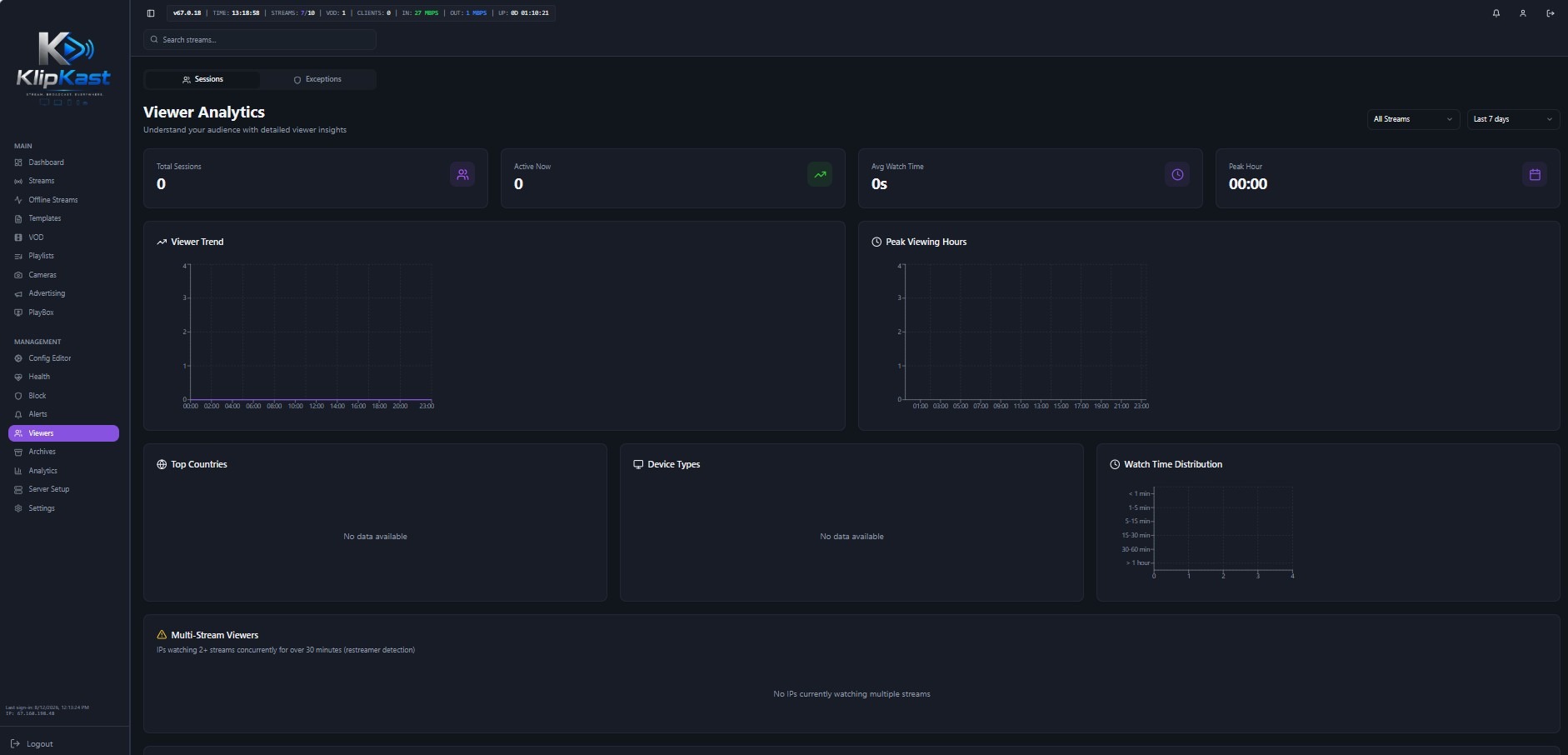This screenshot has height=755, width=1568.
Task: Click the OUT: 1 MBPS status entry
Action: [x=468, y=13]
